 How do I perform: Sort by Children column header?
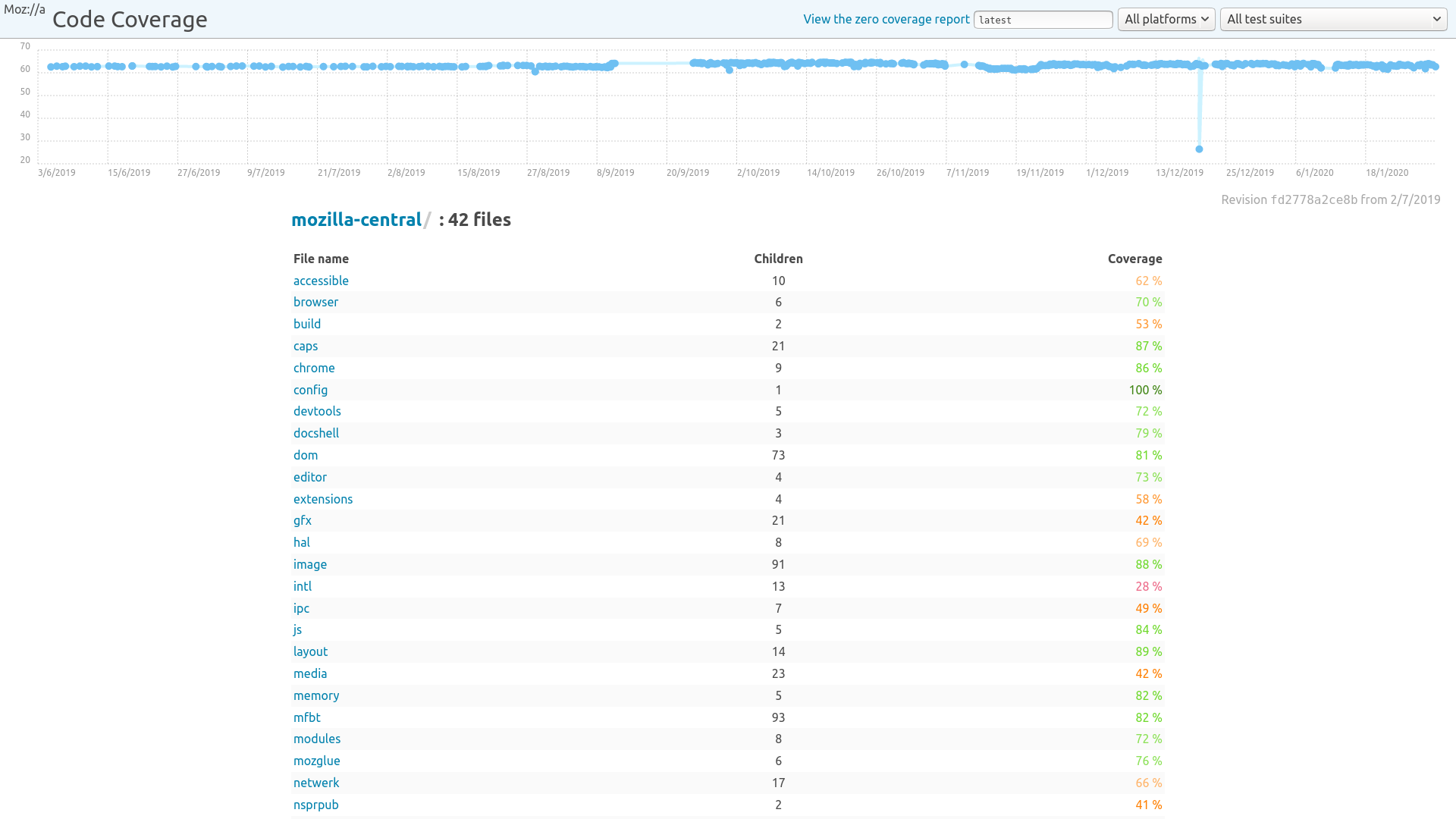point(778,258)
